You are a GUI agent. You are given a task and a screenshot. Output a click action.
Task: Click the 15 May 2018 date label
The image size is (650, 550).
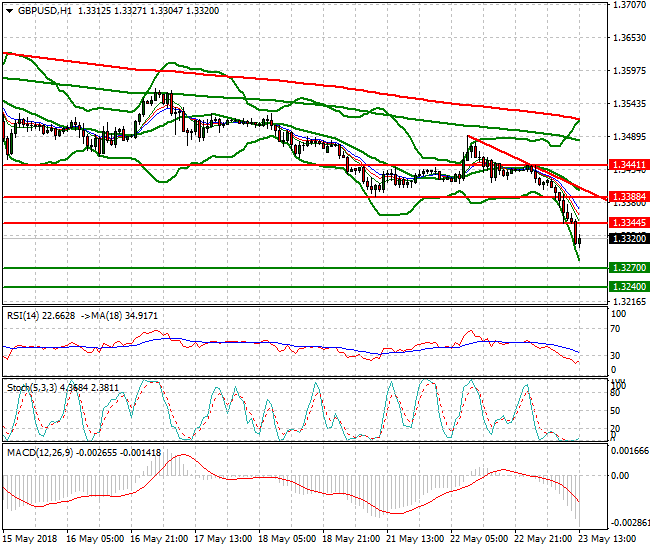[30, 539]
